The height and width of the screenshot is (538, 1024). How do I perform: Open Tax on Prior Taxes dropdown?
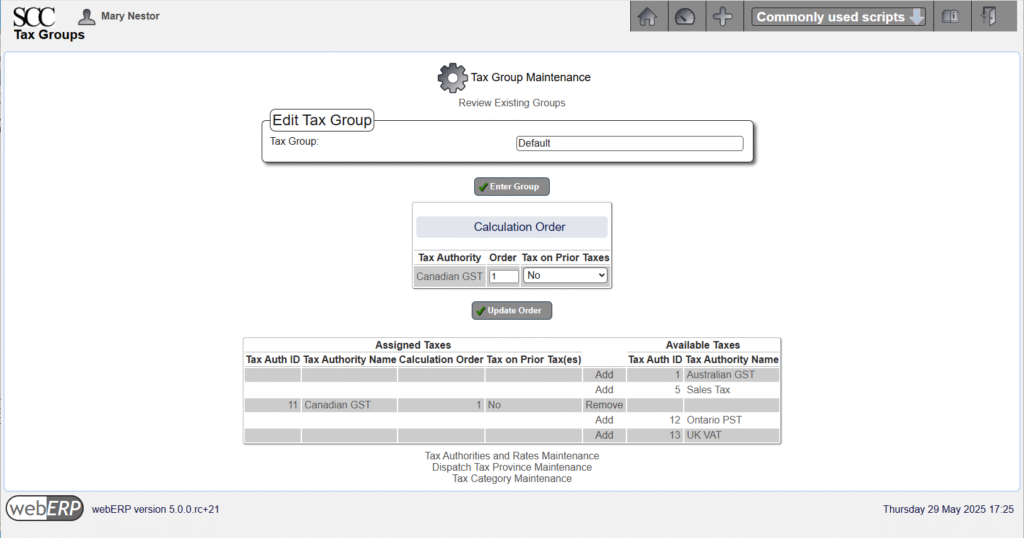[565, 276]
